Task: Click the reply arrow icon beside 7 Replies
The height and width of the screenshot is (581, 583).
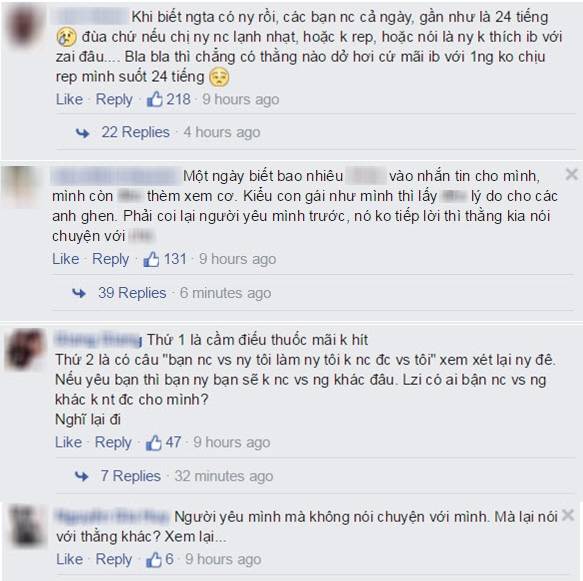Action: pyautogui.click(x=81, y=476)
